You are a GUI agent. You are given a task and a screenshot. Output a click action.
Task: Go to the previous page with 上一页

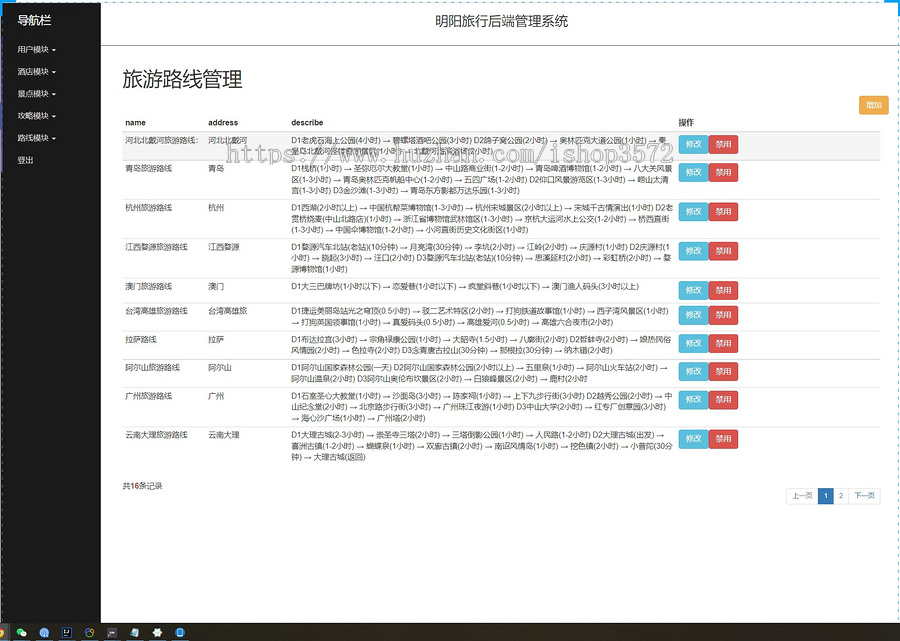click(x=802, y=496)
